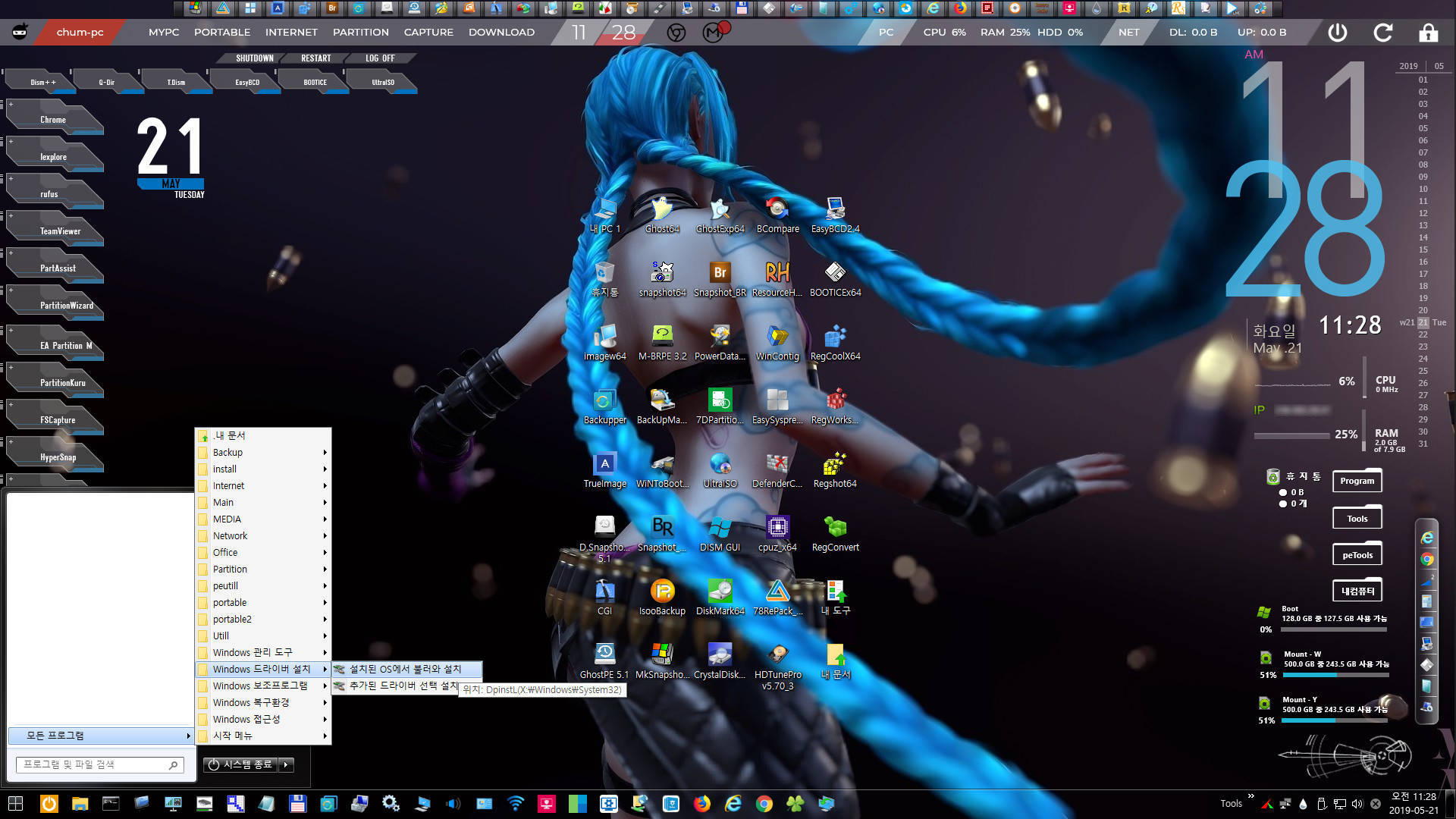The width and height of the screenshot is (1456, 819).
Task: Open Chrome from the taskbar
Action: [x=764, y=804]
